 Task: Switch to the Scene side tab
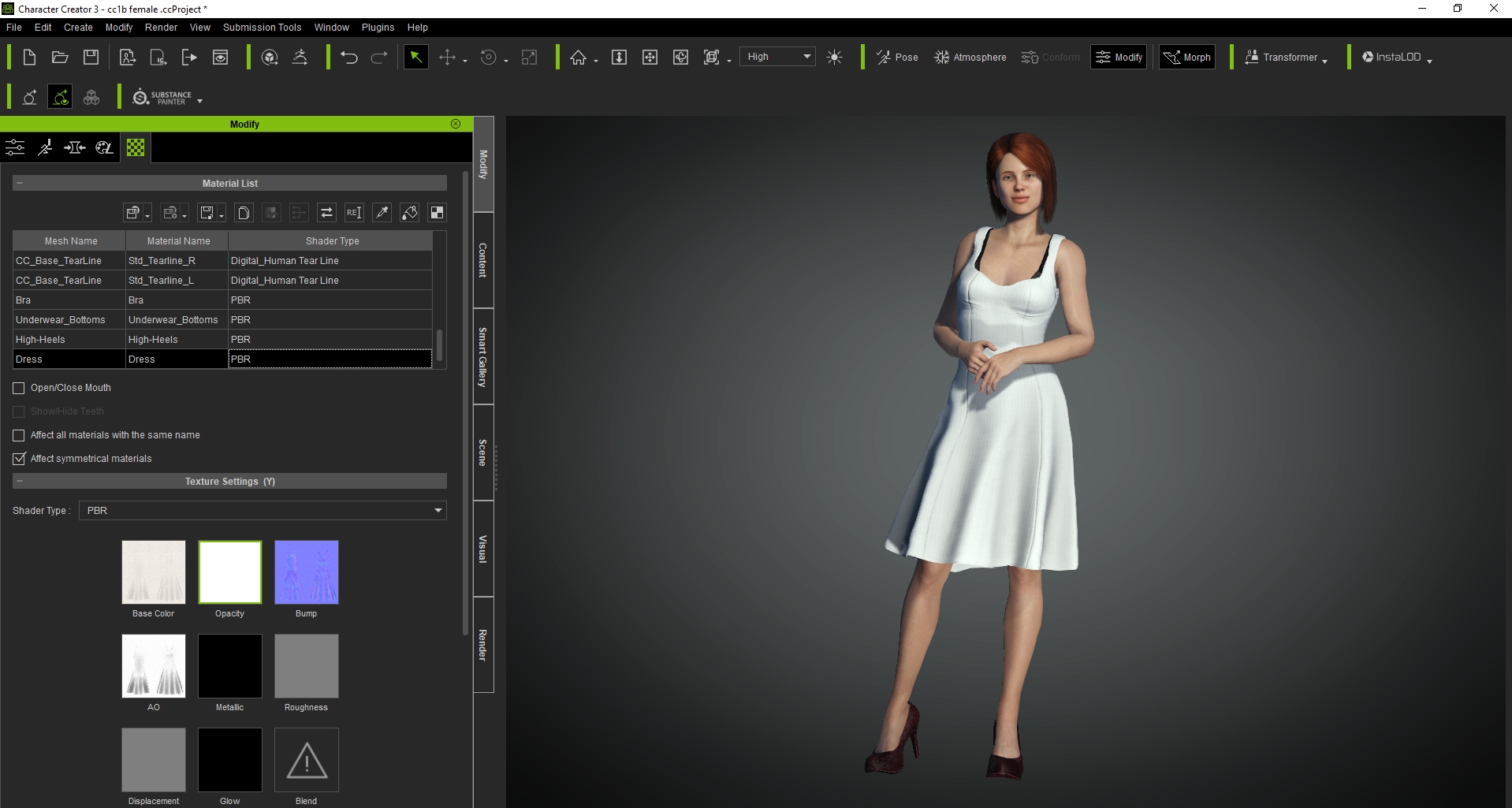483,452
